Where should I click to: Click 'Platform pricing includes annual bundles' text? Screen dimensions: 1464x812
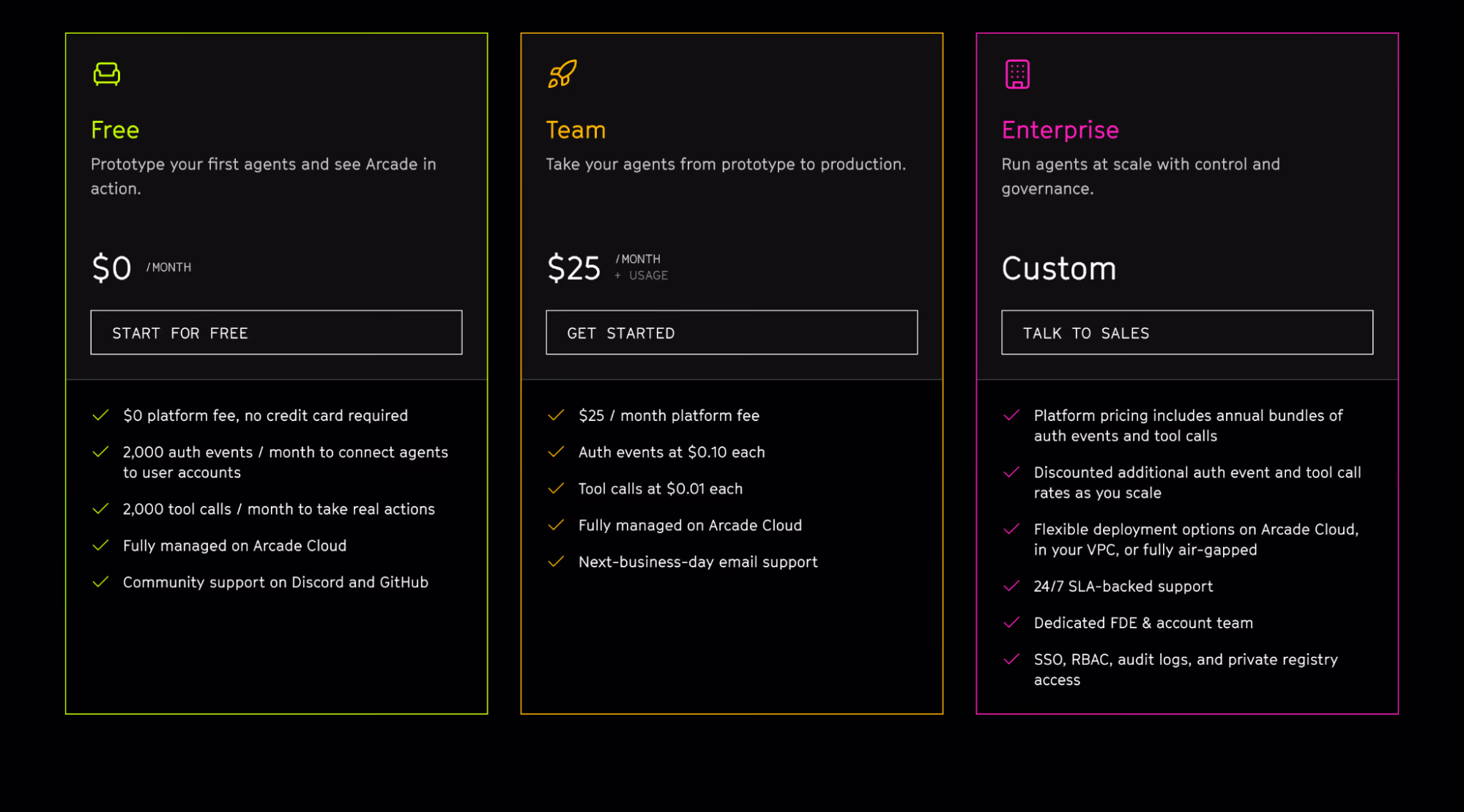point(1189,425)
